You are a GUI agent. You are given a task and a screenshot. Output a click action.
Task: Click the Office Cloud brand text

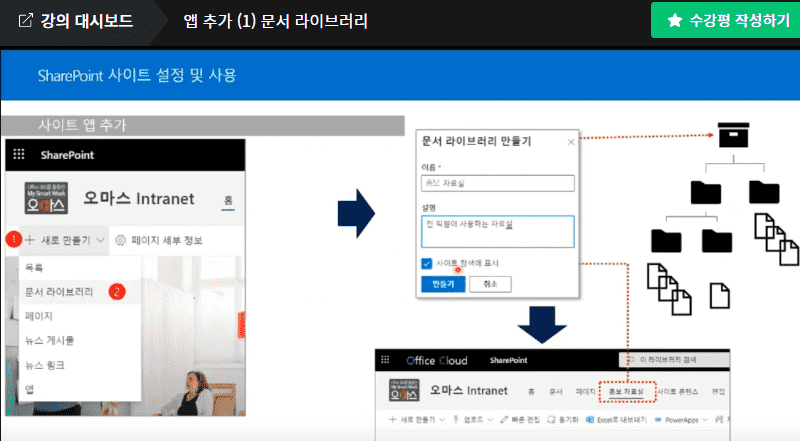(437, 360)
